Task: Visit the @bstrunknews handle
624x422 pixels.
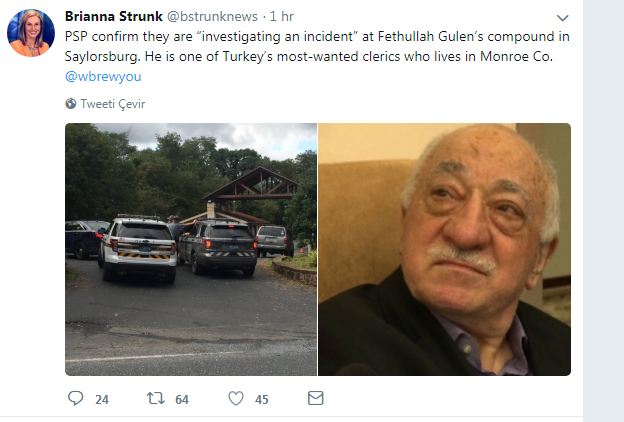Action: click(x=212, y=16)
